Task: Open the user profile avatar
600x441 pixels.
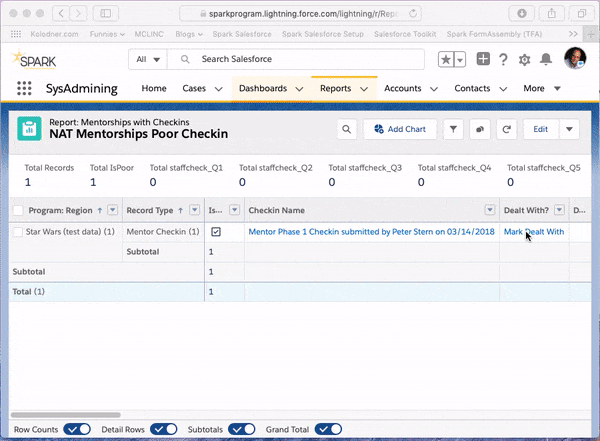Action: coord(575,58)
